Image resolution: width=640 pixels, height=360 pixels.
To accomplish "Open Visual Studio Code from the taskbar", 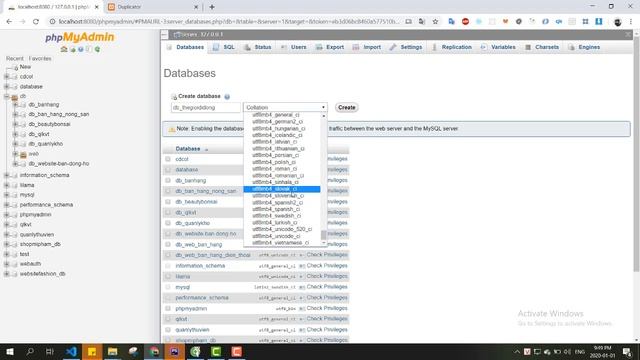I will click(x=71, y=351).
